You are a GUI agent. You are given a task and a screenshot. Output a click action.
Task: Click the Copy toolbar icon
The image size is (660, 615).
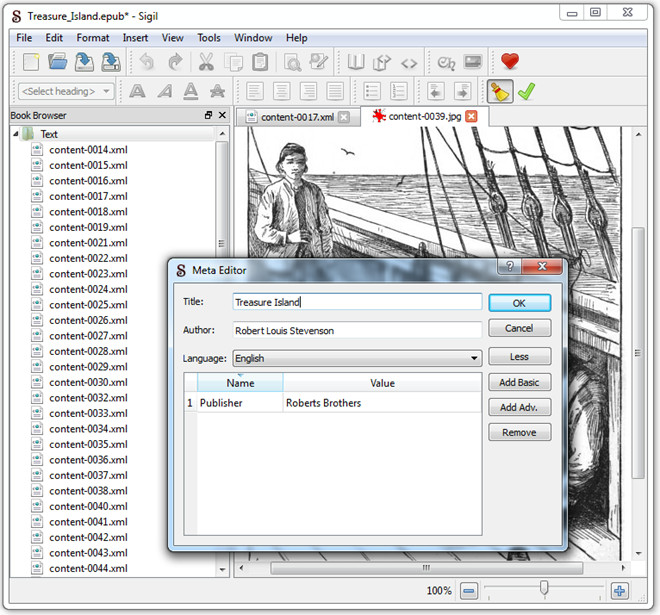[233, 62]
